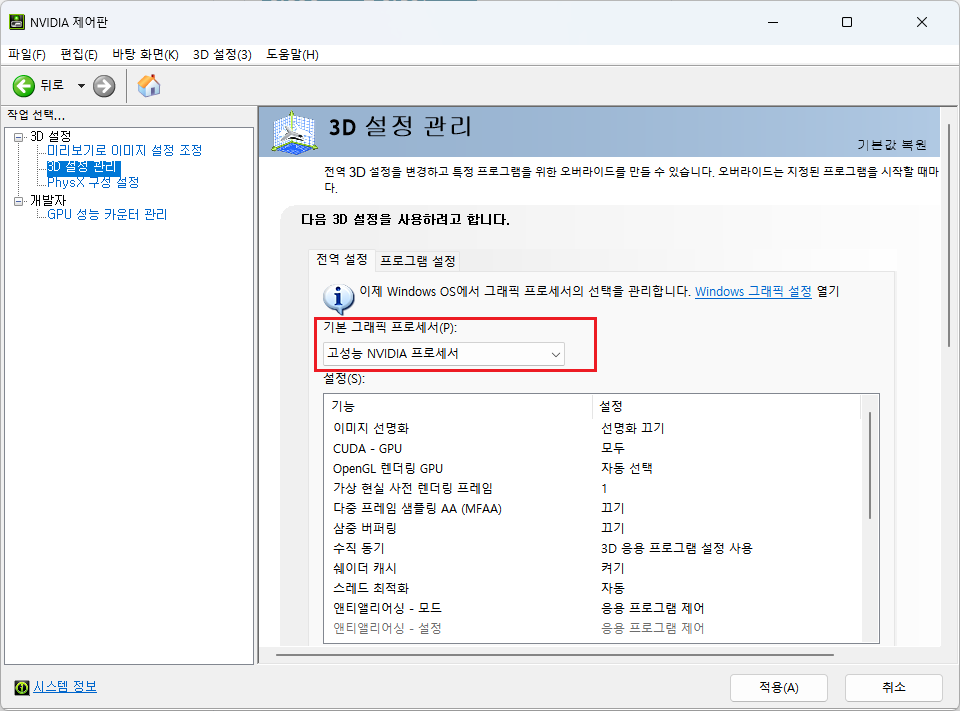Viewport: 960px width, 711px height.
Task: Click the NVIDIA icon in the title bar
Action: tap(17, 22)
